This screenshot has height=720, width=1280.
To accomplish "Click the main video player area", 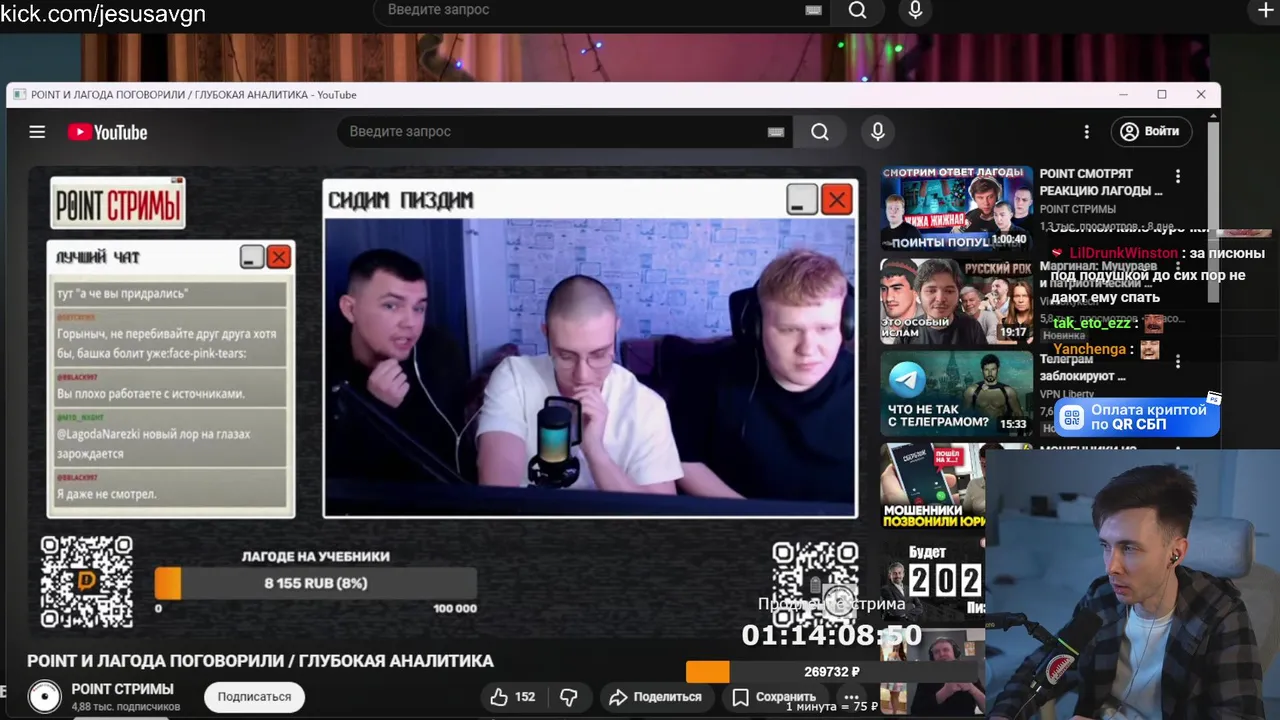I will 447,400.
